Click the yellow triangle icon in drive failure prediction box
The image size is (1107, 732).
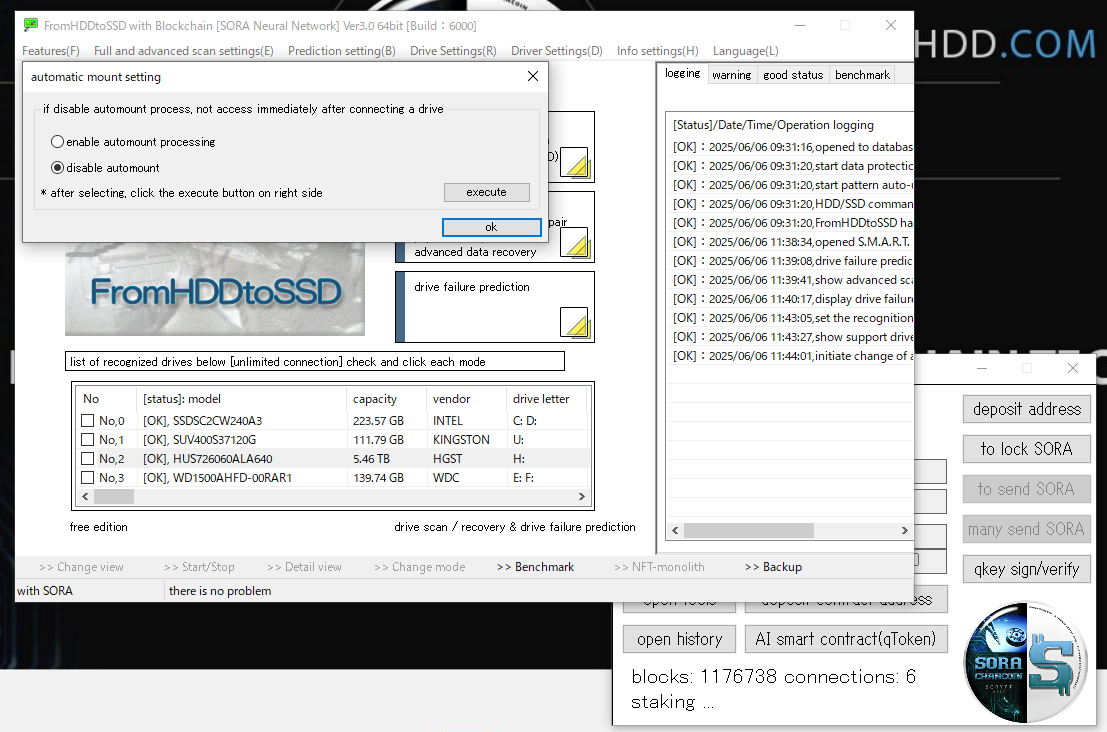574,322
